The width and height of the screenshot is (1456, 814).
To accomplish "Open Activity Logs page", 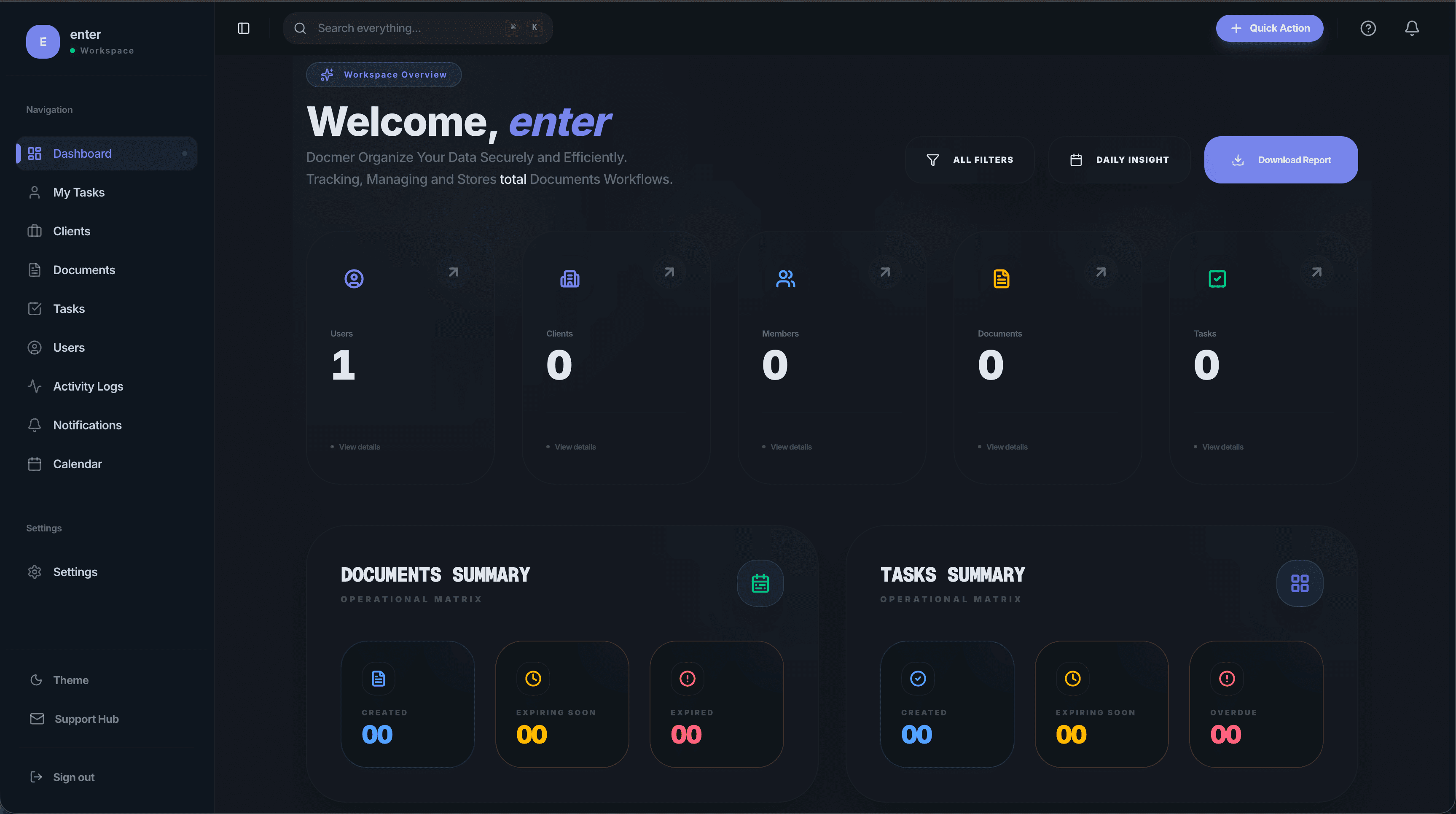I will (88, 386).
